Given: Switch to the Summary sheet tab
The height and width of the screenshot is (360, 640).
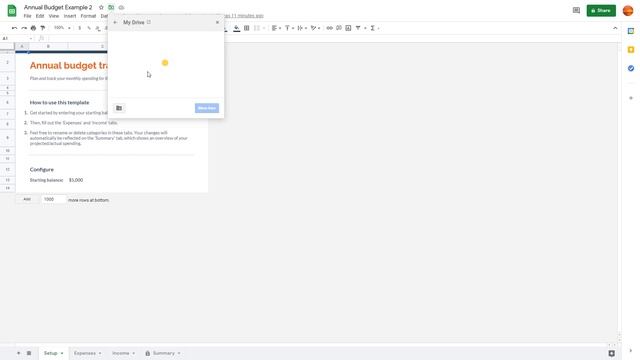Looking at the screenshot, I should pyautogui.click(x=163, y=353).
